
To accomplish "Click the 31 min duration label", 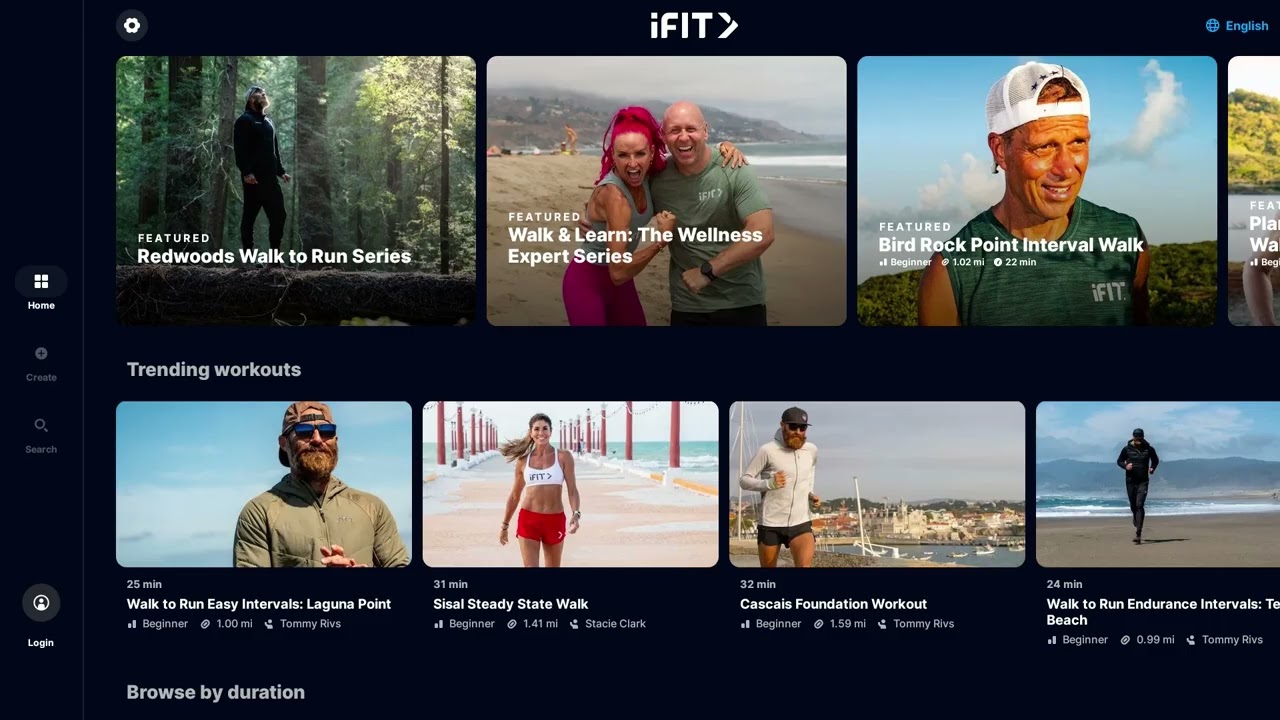I will coord(451,584).
